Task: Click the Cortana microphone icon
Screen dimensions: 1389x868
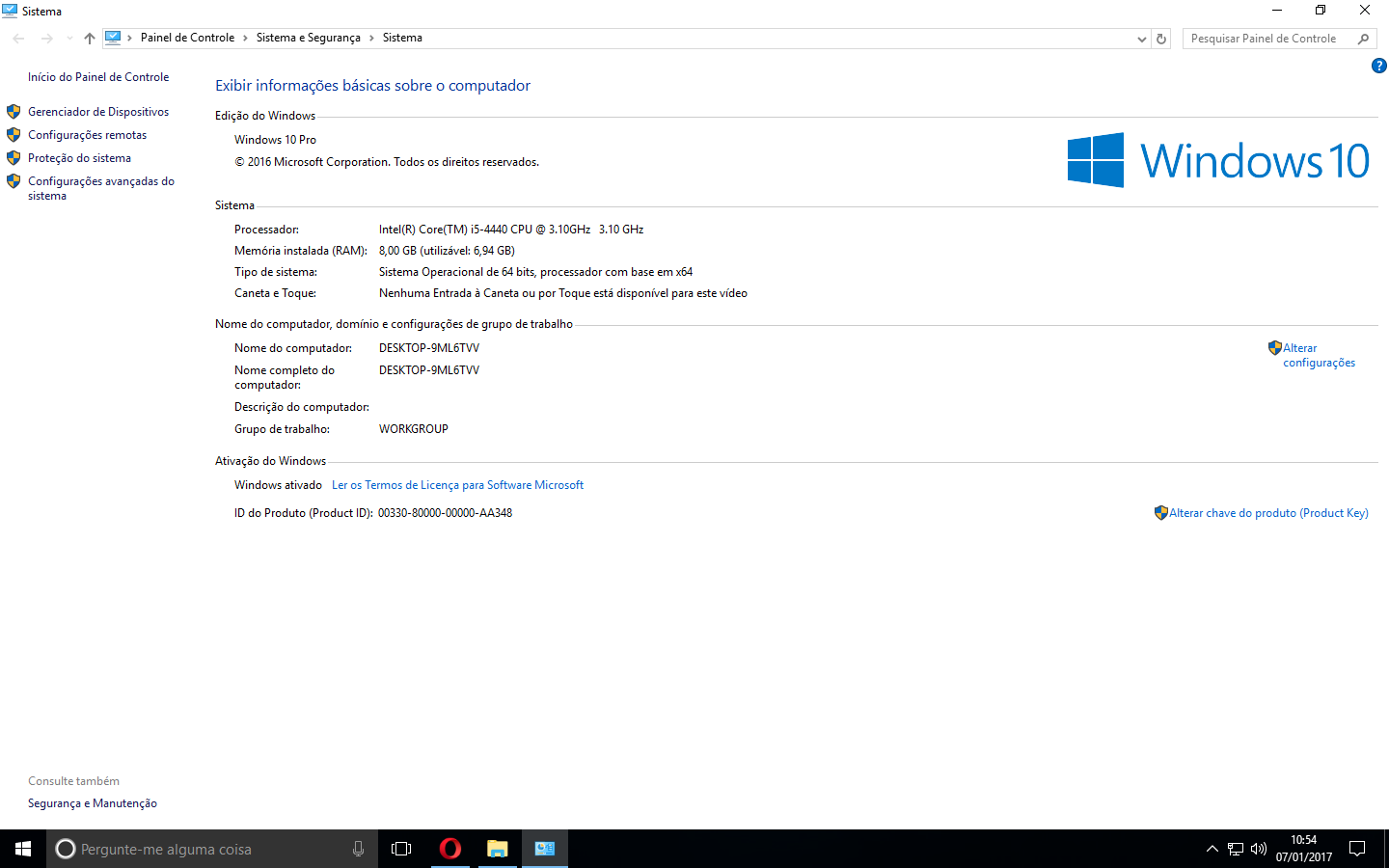Action: click(358, 849)
